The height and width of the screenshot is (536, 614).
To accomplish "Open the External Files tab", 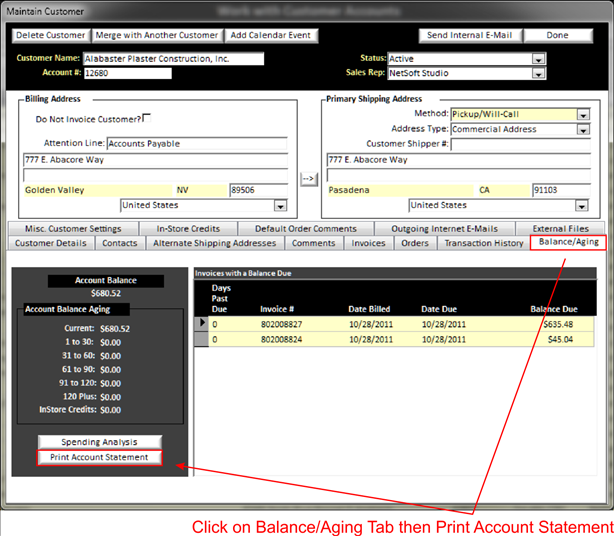I will [x=561, y=229].
